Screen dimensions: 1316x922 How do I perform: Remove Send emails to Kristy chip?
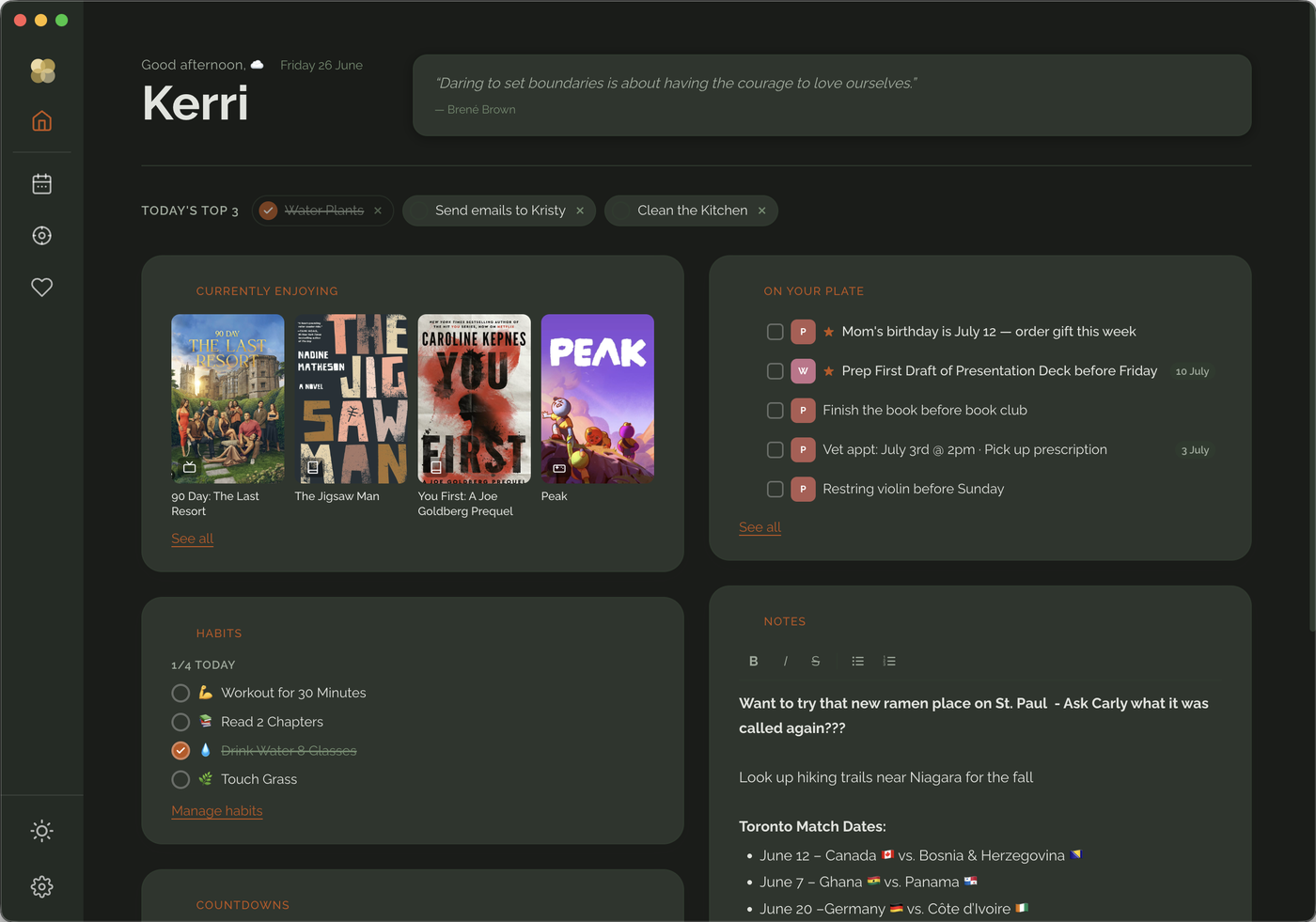click(x=580, y=211)
